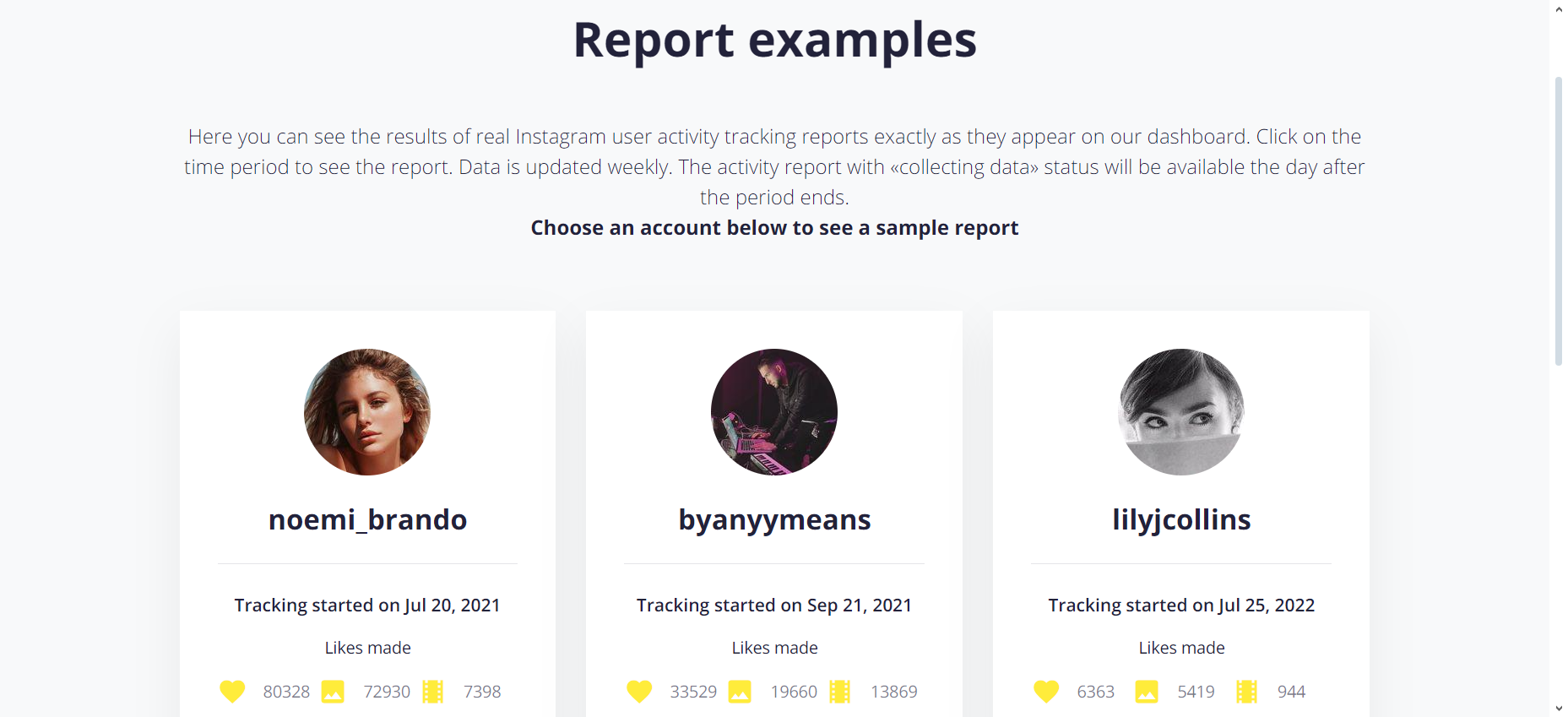1568x717 pixels.
Task: Click 'Tracking started on Jul 25, 2022' text
Action: click(1181, 606)
